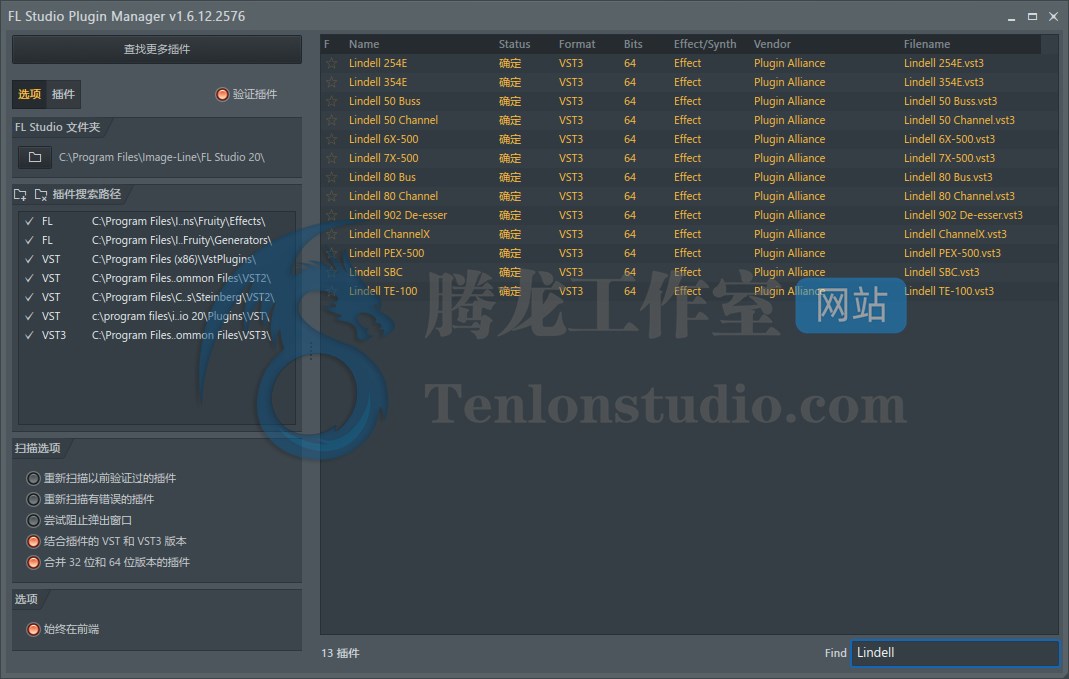Select path Files..ommon Files\VST2
1069x679 pixels.
181,279
